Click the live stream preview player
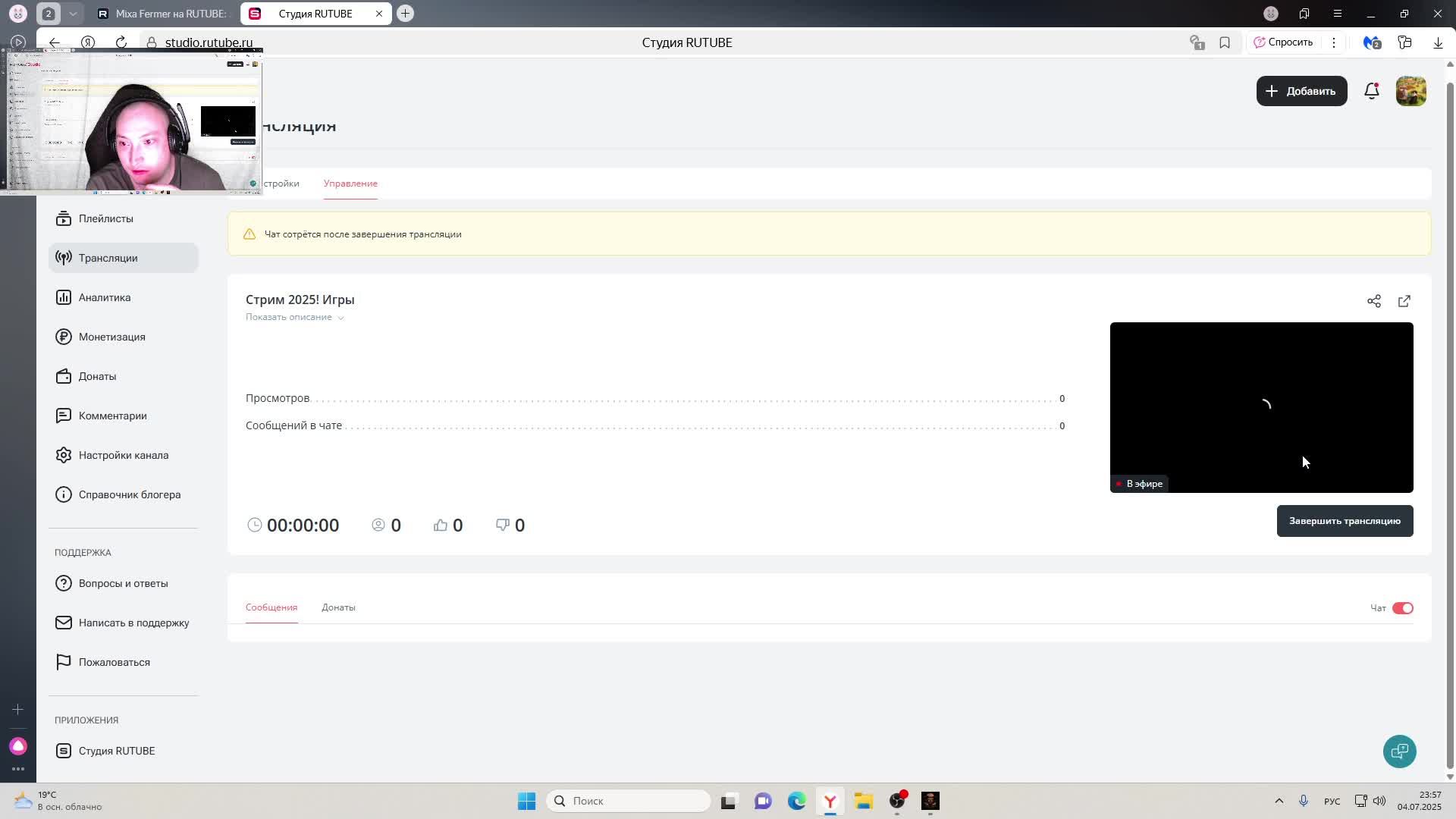The height and width of the screenshot is (819, 1456). click(x=1260, y=406)
